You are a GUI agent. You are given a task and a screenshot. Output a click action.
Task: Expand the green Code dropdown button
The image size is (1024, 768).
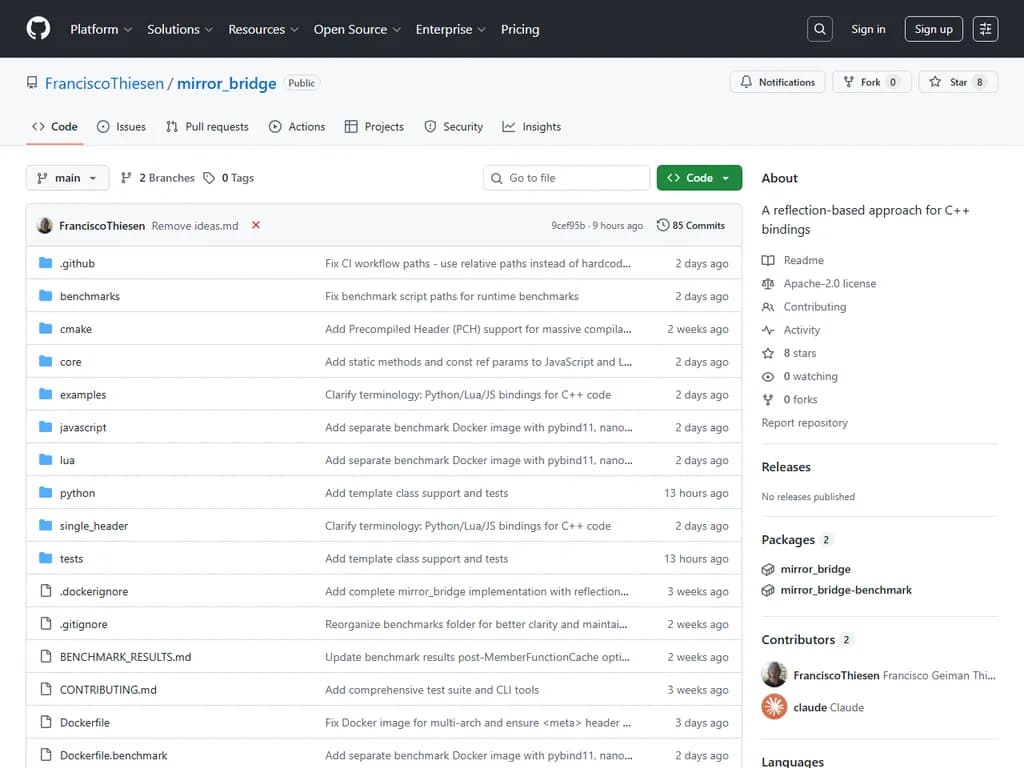(699, 178)
